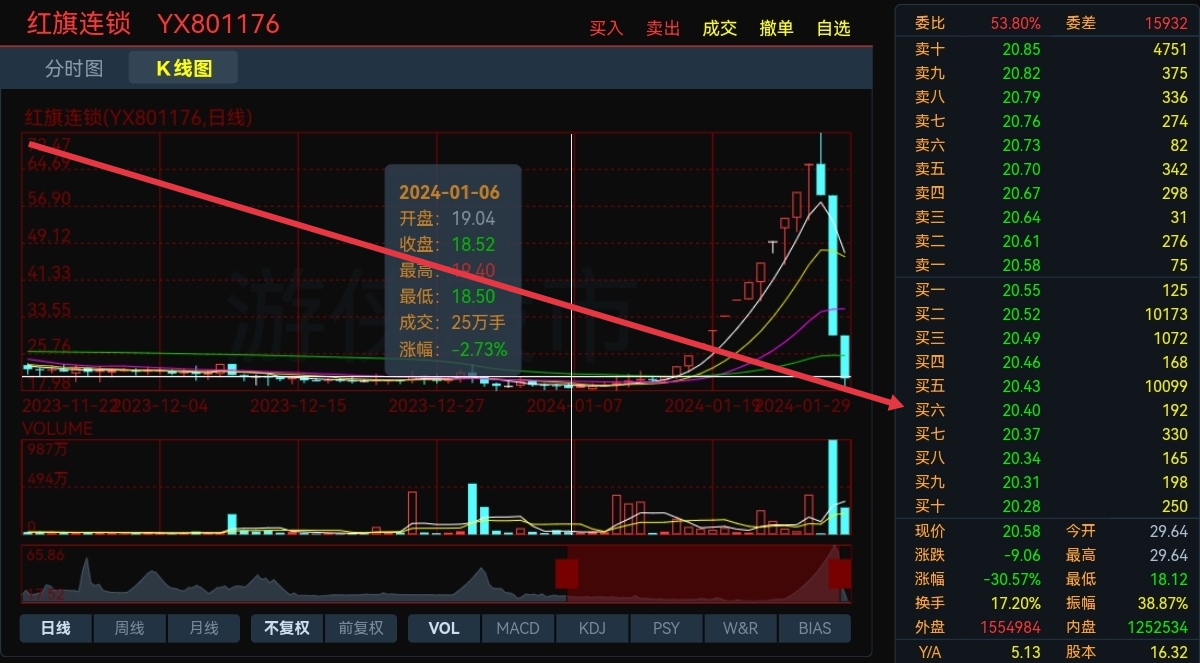Click the tooltip date 2024-01-06
1200x663 pixels.
coord(449,192)
